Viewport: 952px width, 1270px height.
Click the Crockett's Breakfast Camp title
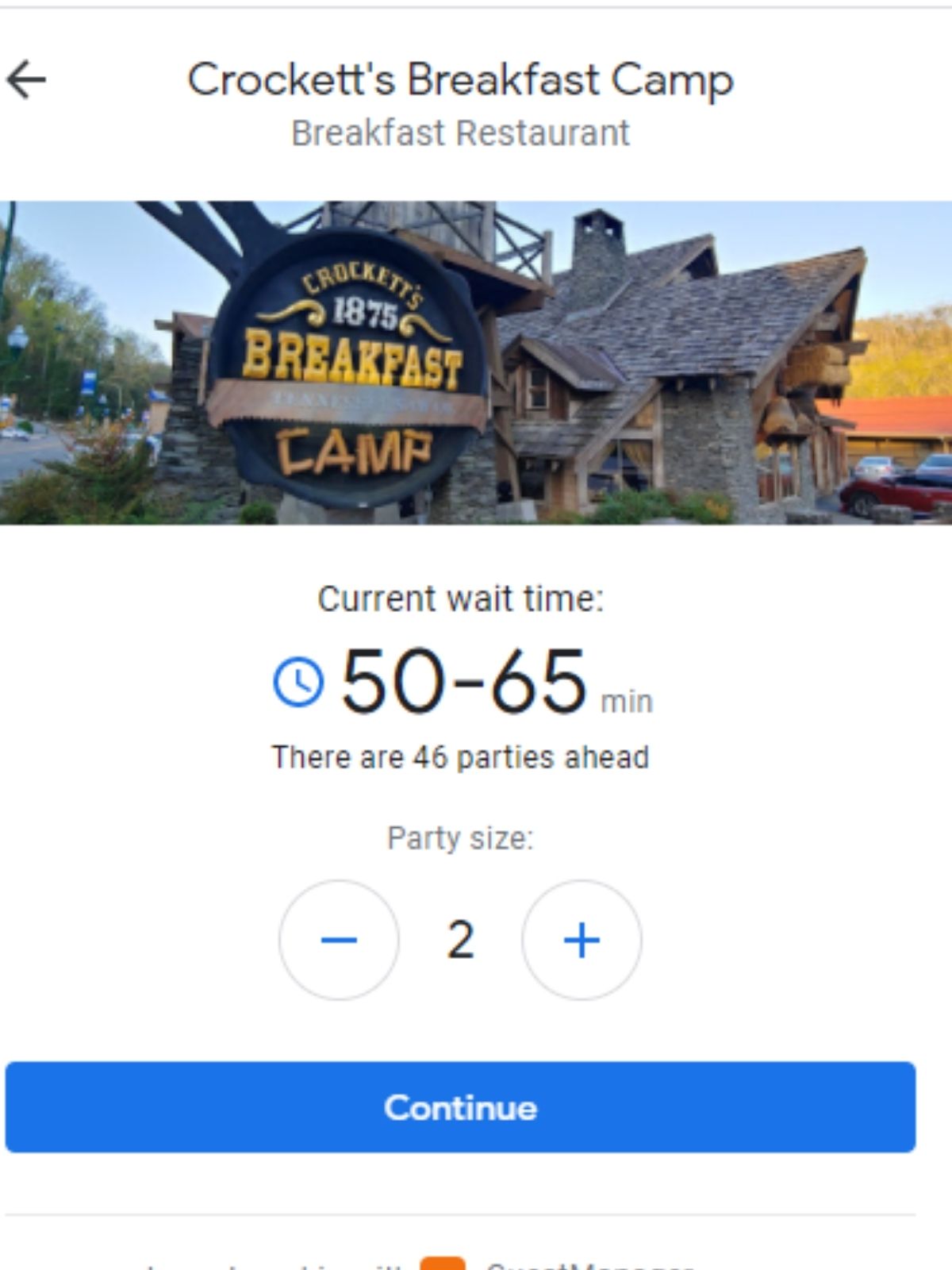(460, 81)
